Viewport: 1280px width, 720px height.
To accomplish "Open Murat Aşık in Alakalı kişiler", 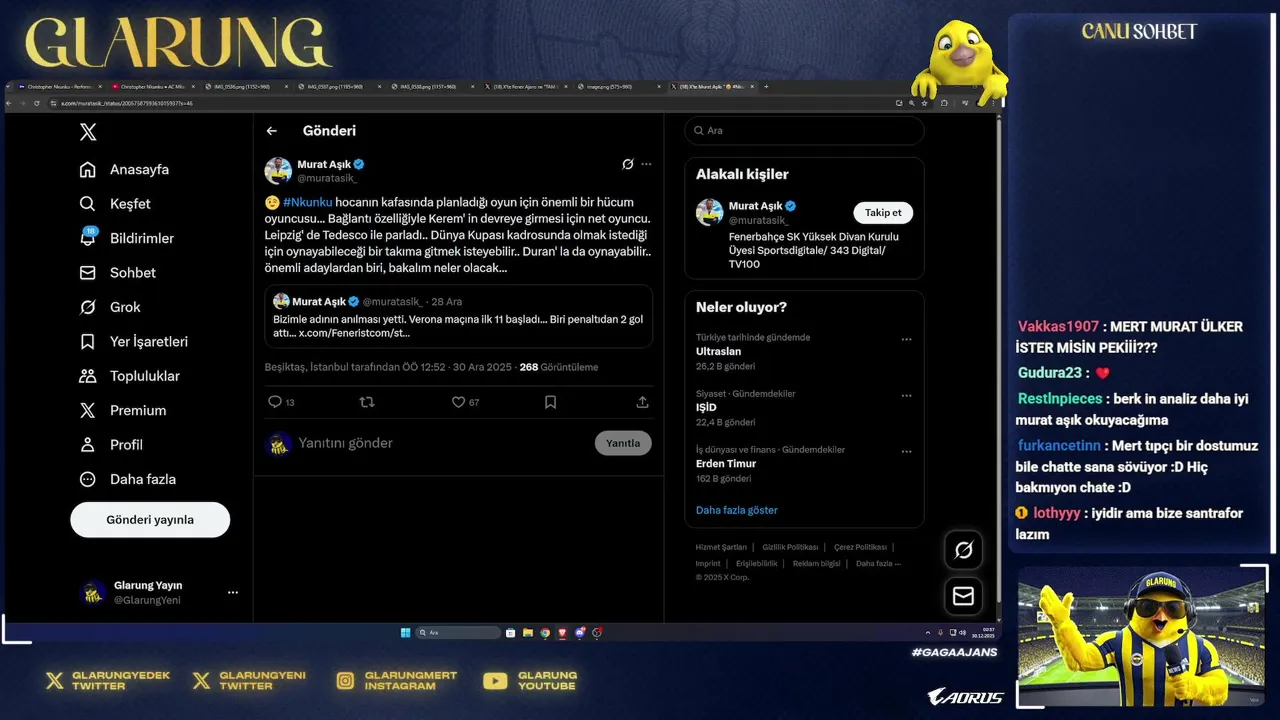I will pos(755,206).
